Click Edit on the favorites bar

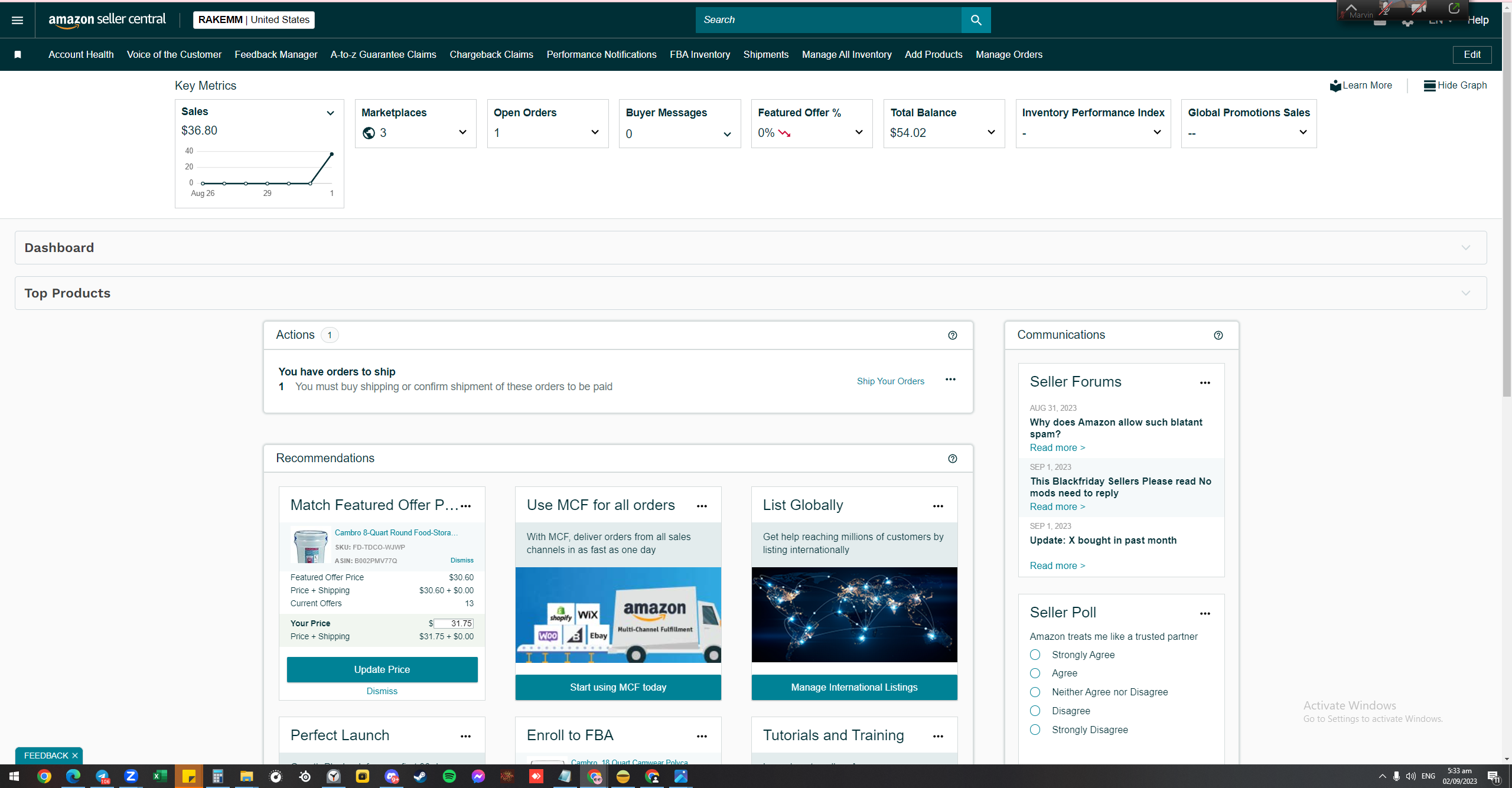click(x=1472, y=54)
